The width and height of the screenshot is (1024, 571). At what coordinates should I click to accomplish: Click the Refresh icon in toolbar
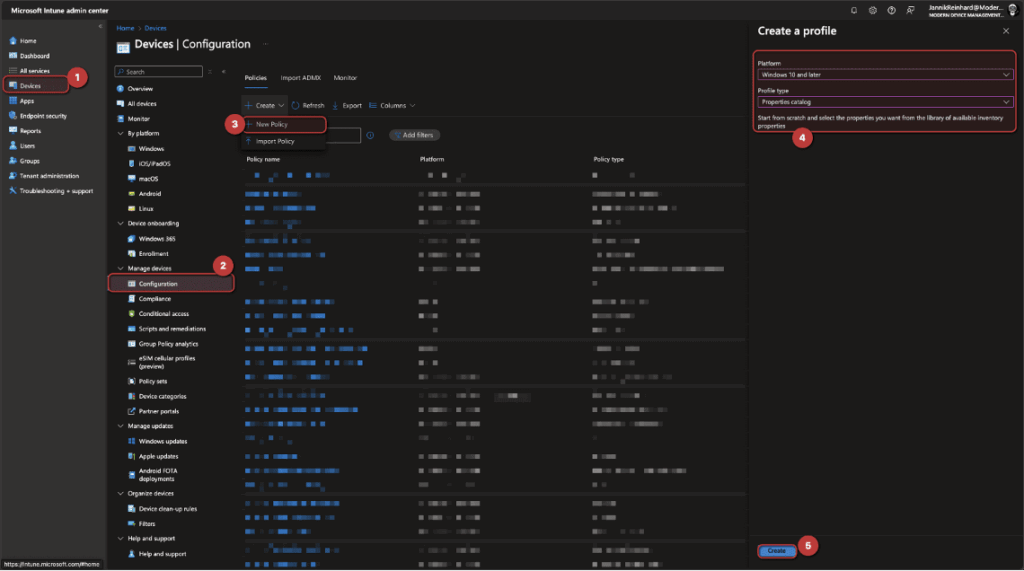pyautogui.click(x=295, y=105)
